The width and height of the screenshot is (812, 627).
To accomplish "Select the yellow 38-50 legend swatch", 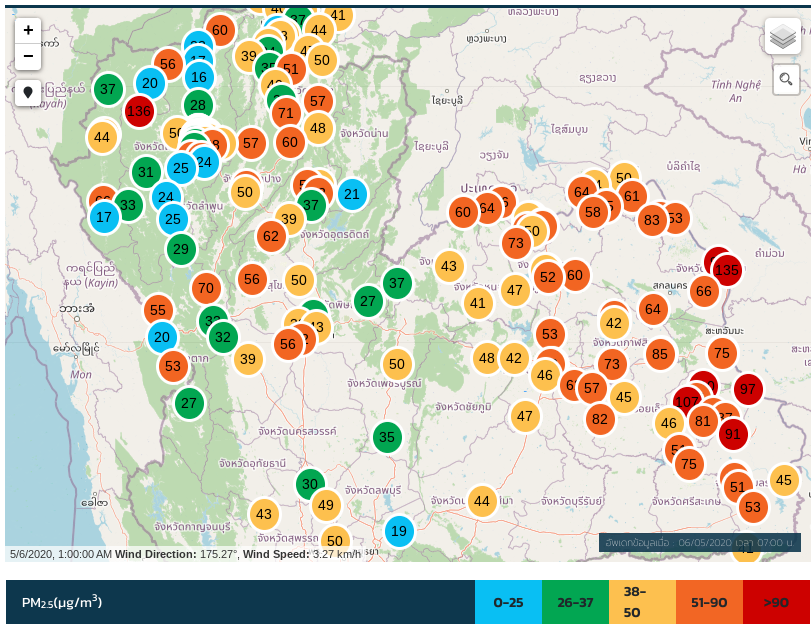I will click(x=643, y=602).
